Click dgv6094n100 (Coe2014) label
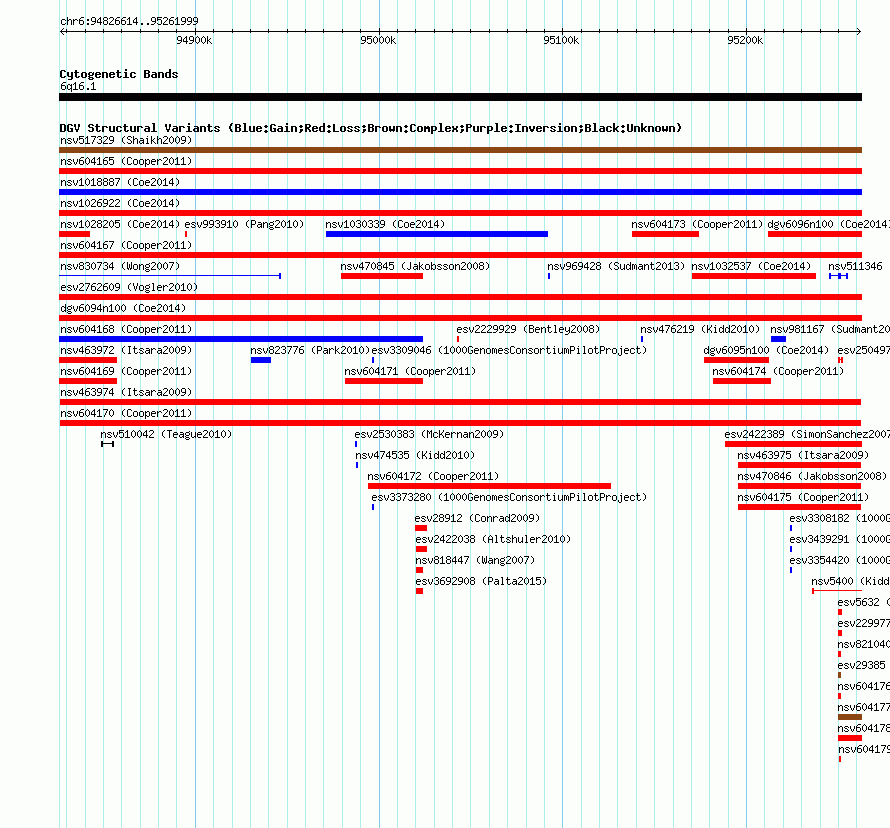Image resolution: width=890 pixels, height=828 pixels. 123,308
